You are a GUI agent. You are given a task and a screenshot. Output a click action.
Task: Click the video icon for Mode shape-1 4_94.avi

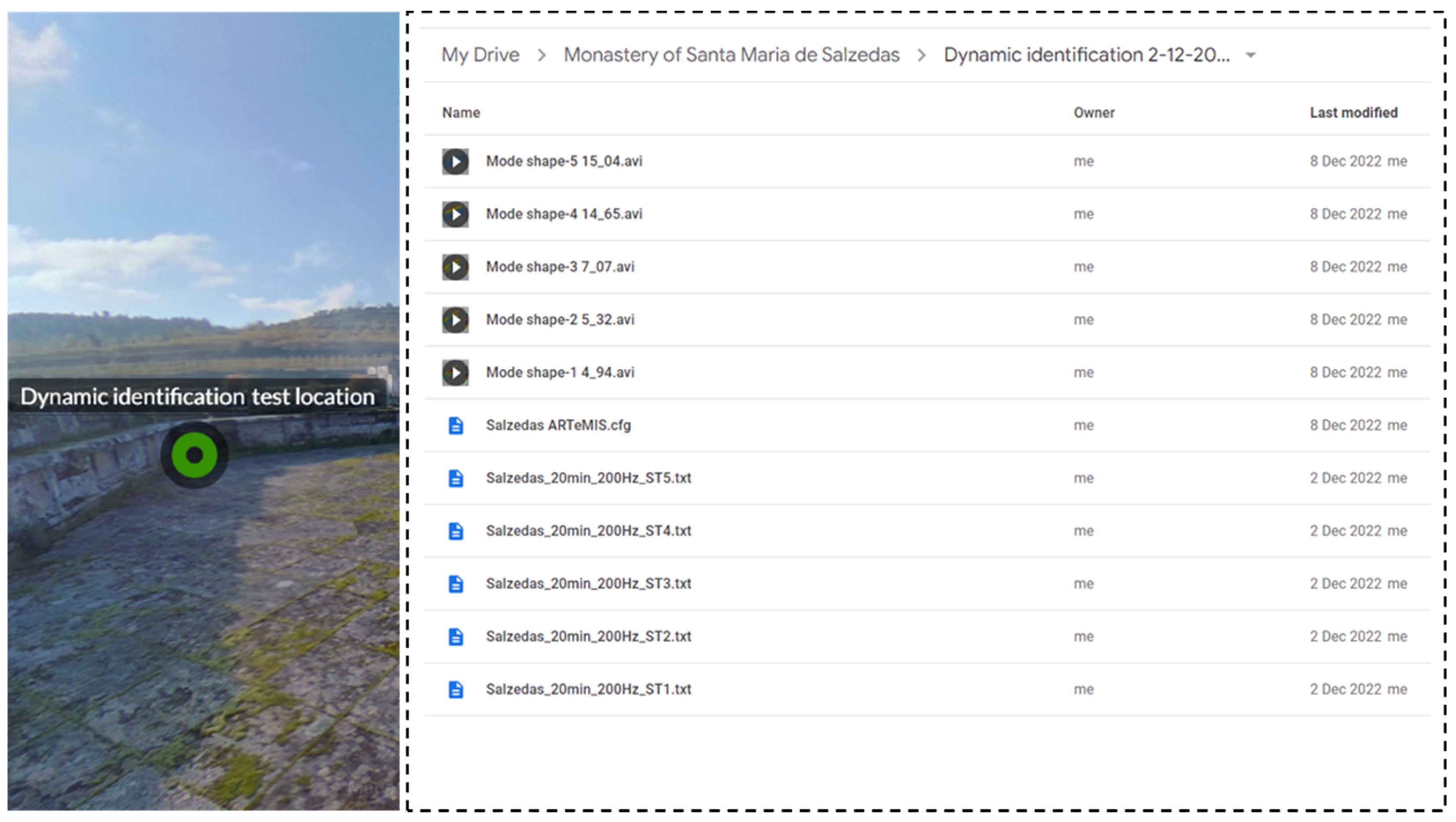[455, 373]
